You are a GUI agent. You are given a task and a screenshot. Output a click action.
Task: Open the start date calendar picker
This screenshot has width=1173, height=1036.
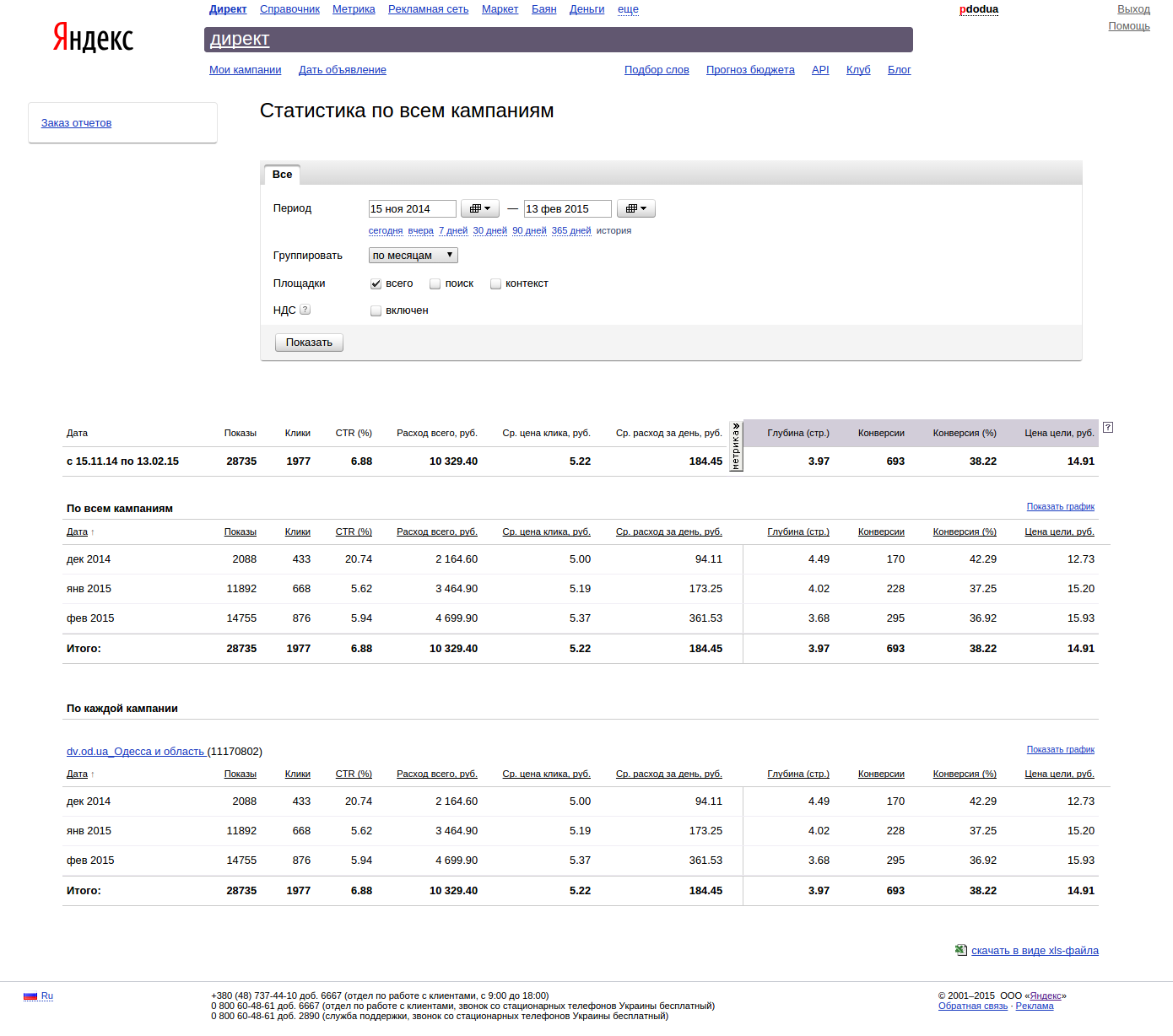click(480, 208)
